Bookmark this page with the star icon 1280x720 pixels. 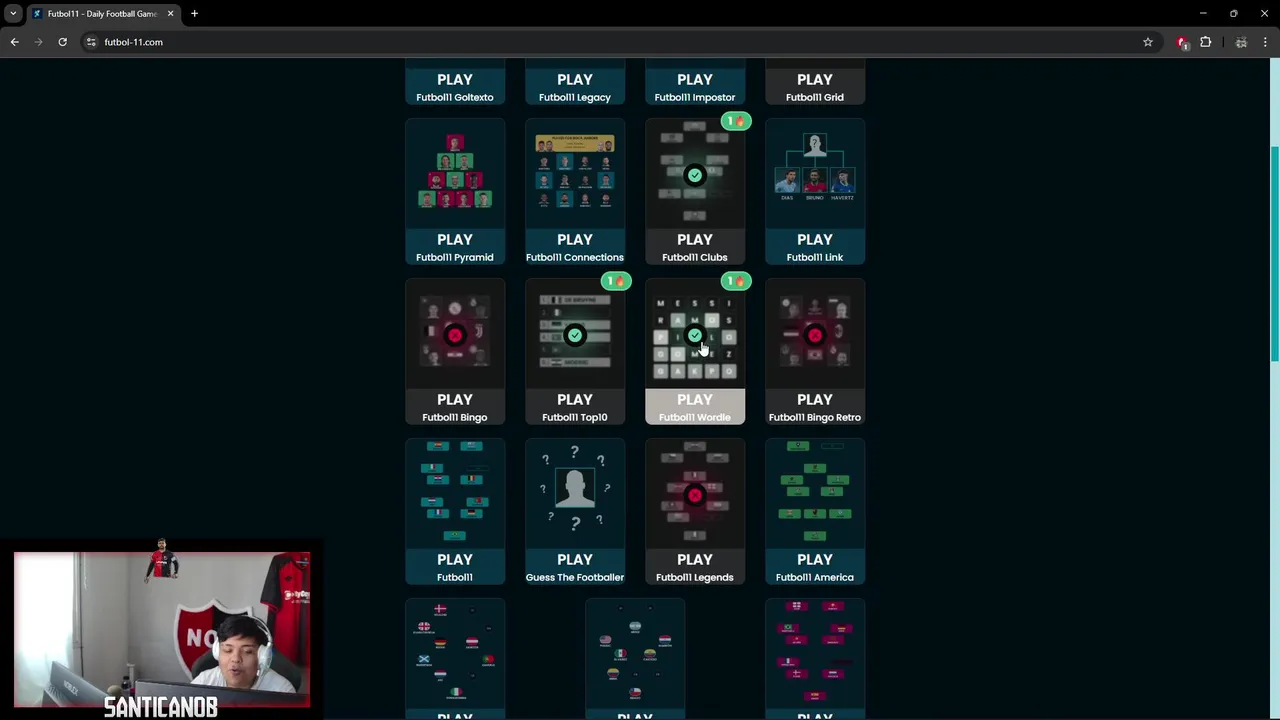(1148, 42)
